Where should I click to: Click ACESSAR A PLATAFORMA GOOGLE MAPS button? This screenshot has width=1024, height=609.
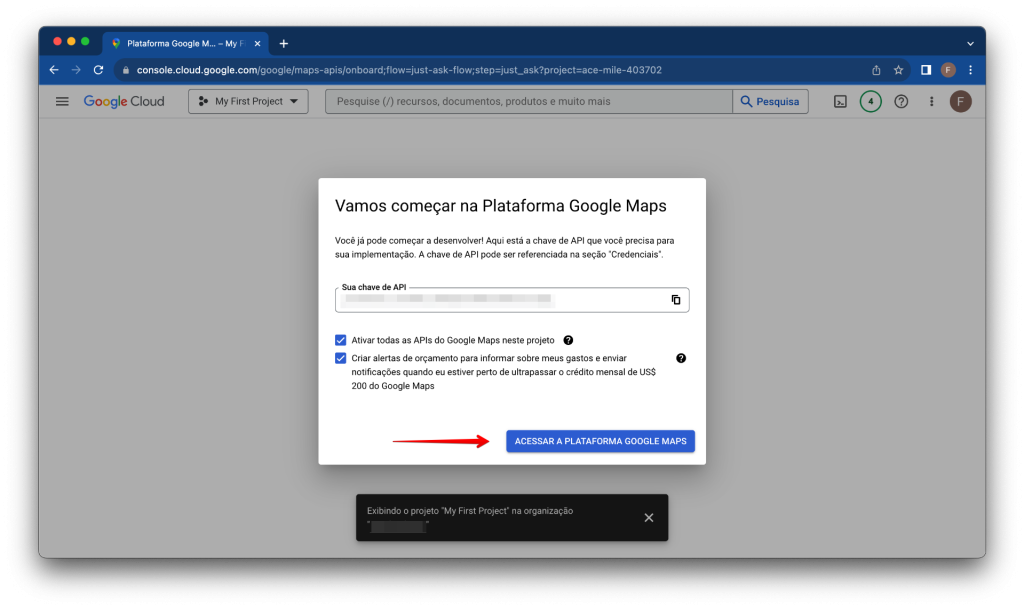pyautogui.click(x=600, y=441)
